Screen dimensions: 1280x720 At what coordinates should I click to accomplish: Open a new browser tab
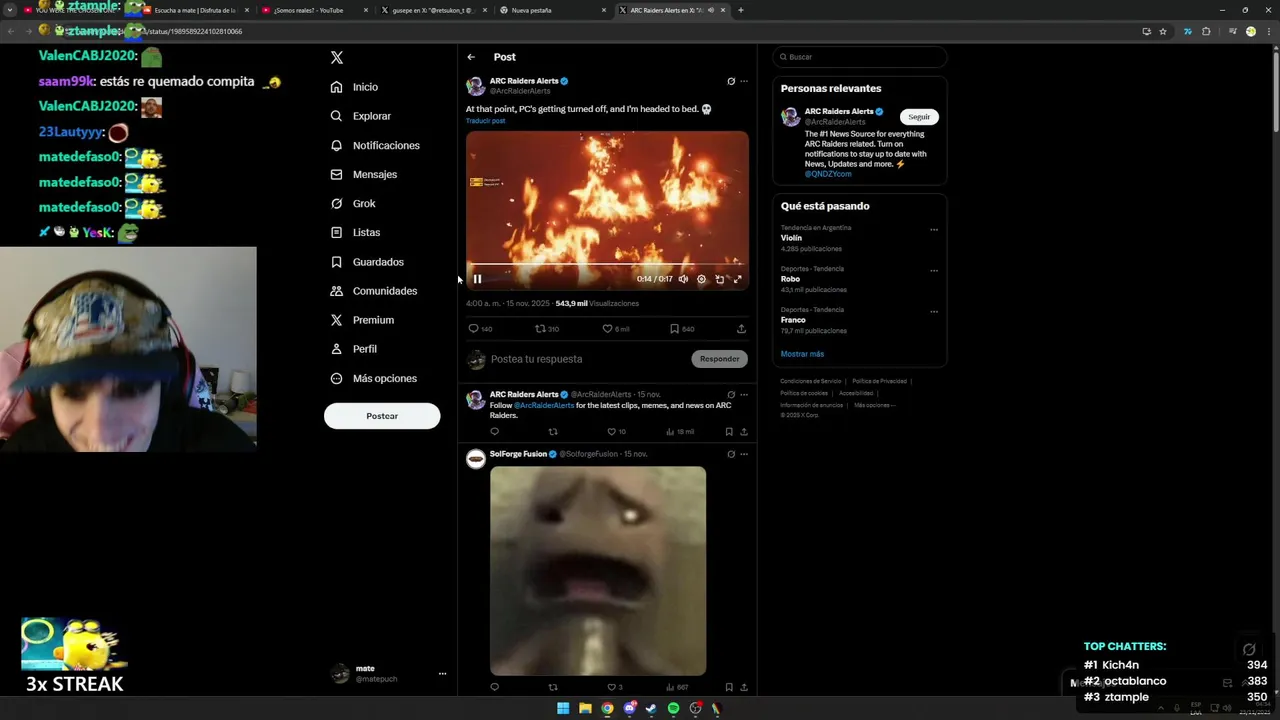point(740,10)
